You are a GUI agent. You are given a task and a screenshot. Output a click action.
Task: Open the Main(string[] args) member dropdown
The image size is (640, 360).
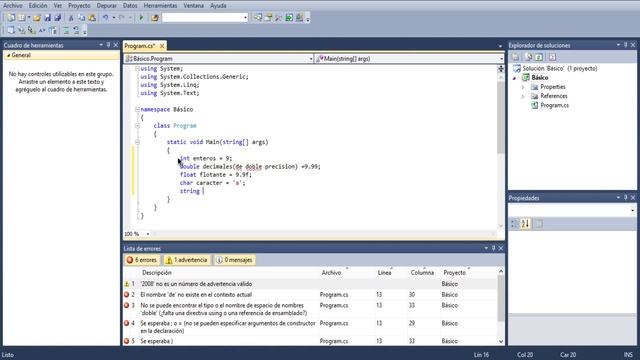pos(501,59)
